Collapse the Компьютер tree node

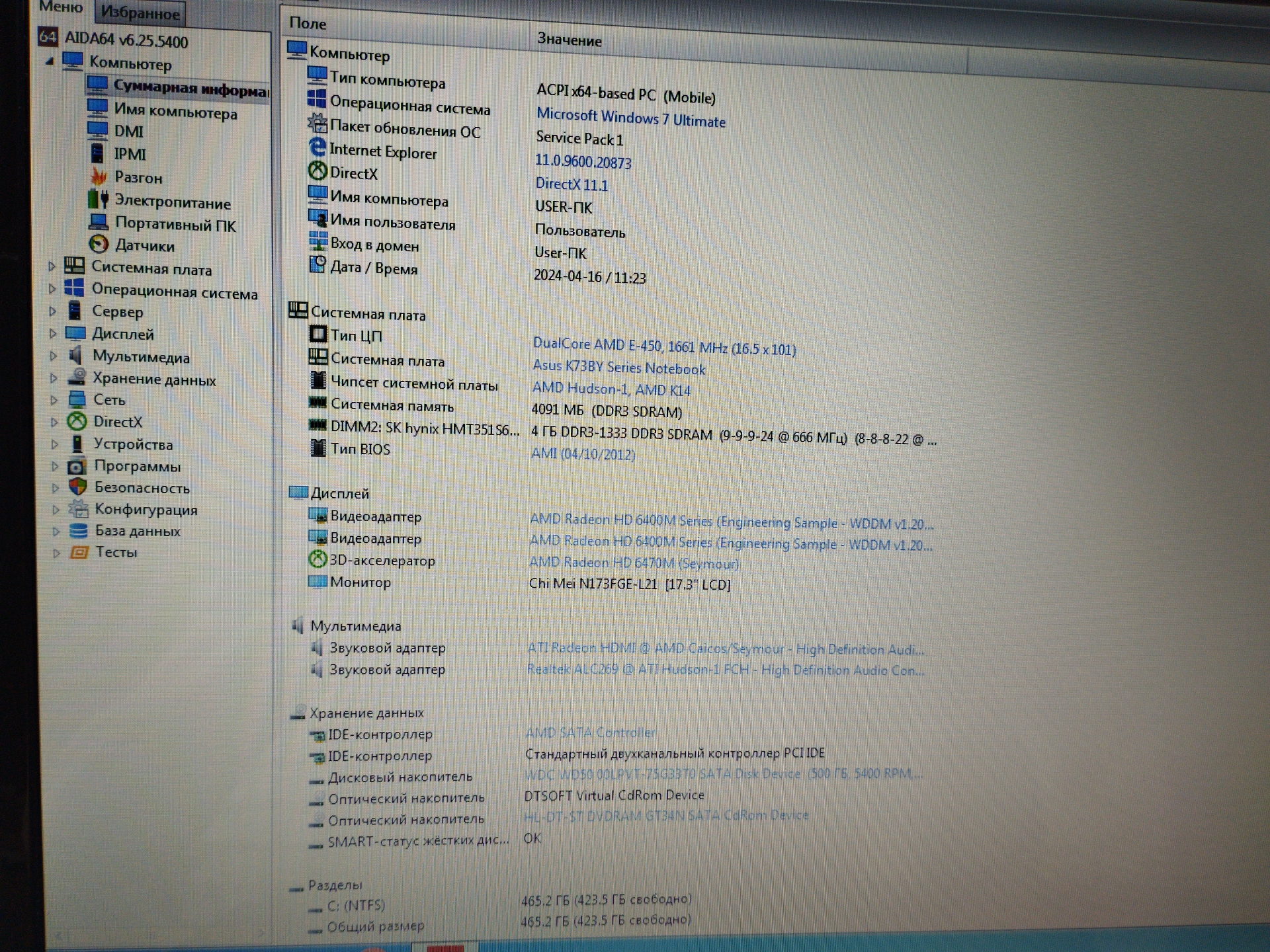[50, 61]
